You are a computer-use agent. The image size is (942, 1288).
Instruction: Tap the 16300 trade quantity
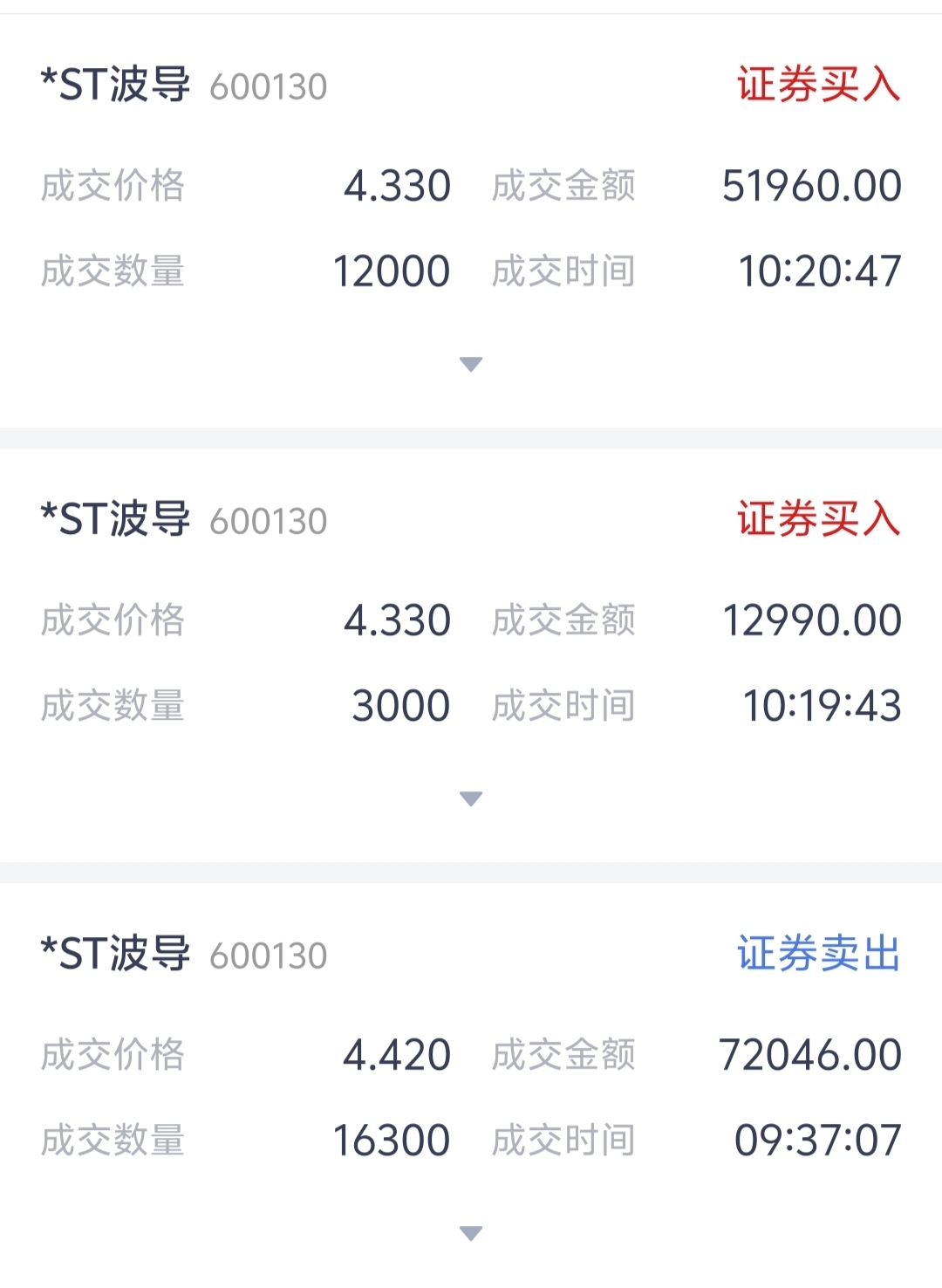(392, 1141)
